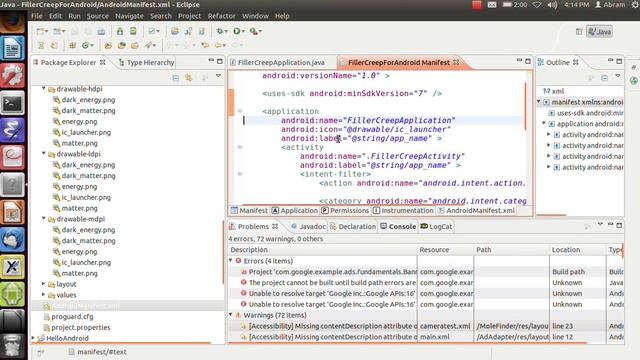Viewport: 640px width, 360px height.
Task: Collapse the Errors (4 items) group
Action: coord(231,260)
